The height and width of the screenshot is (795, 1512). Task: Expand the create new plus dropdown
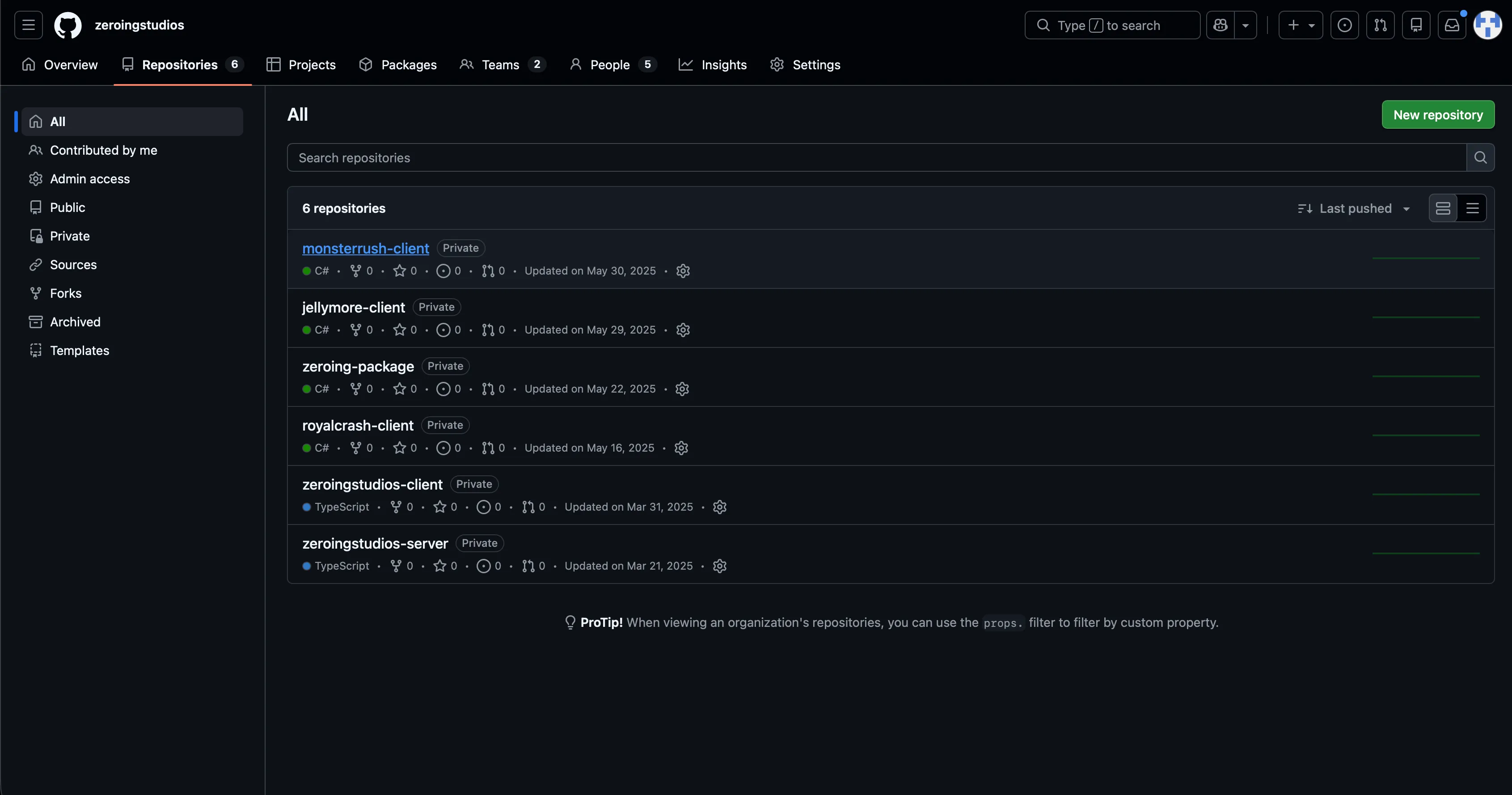pyautogui.click(x=1300, y=25)
